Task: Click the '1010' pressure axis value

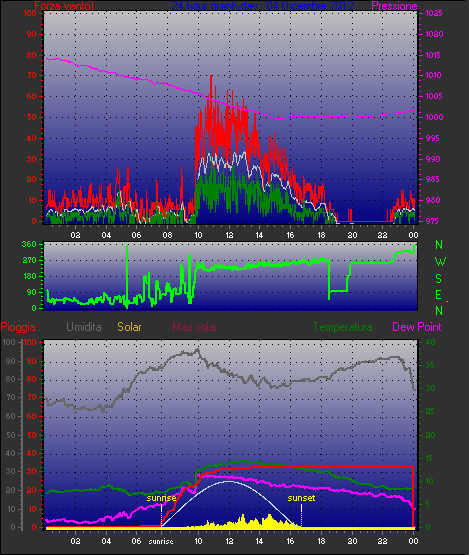Action: pyautogui.click(x=434, y=75)
